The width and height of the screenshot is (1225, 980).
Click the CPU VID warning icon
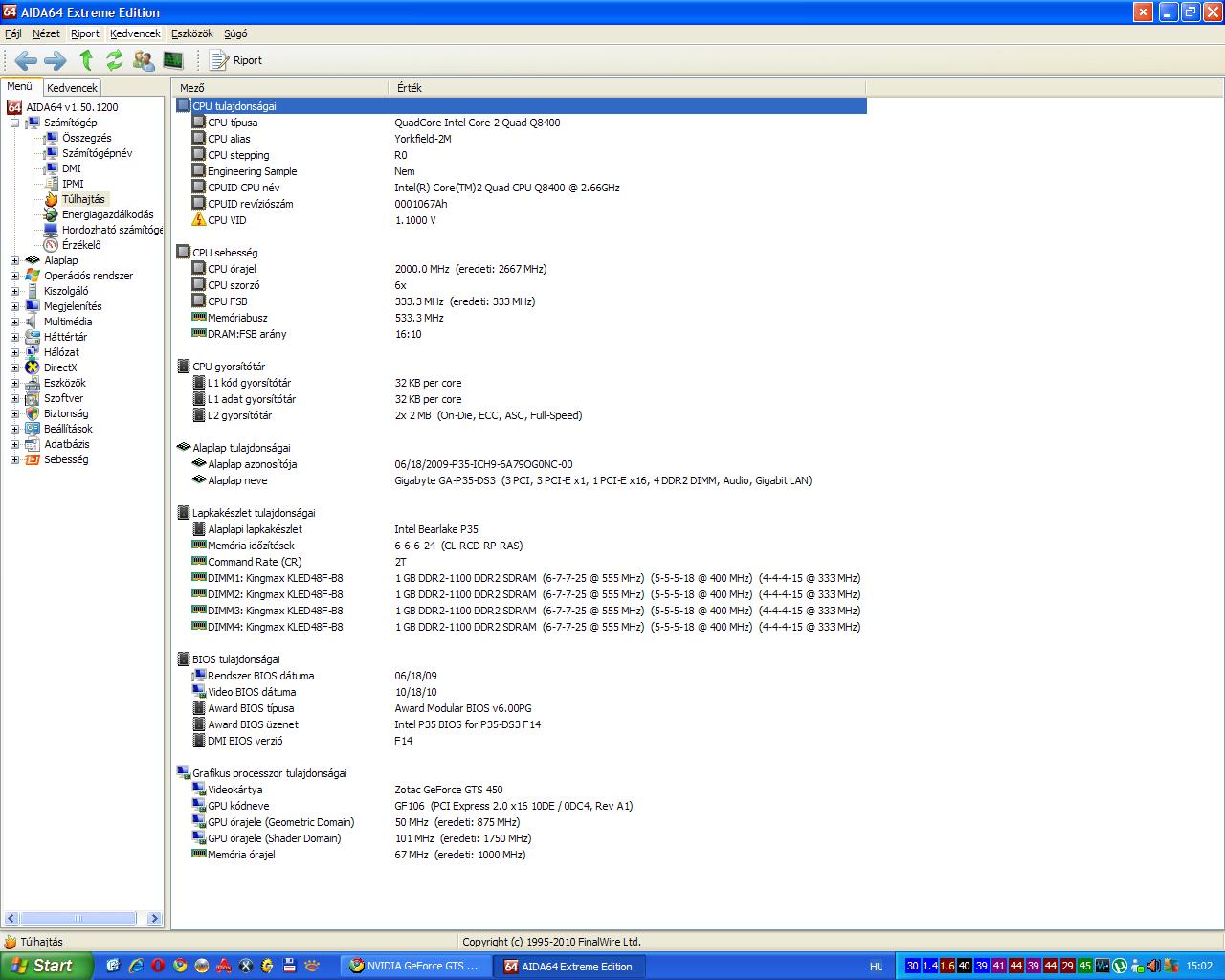tap(199, 219)
